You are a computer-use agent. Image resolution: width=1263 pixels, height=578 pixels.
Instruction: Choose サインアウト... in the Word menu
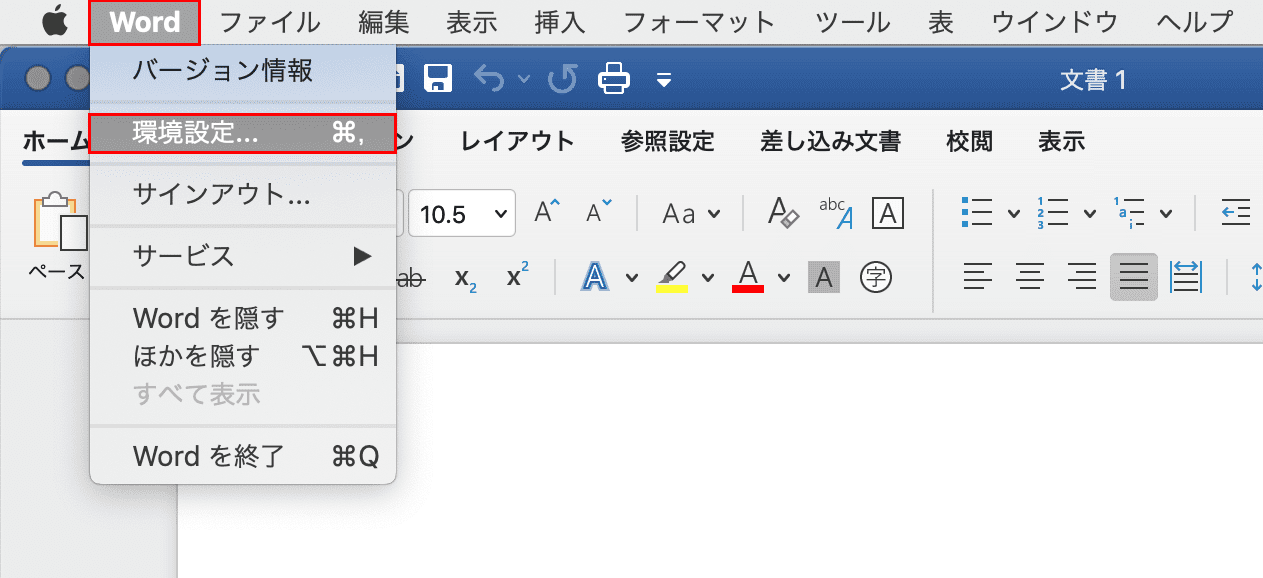(x=243, y=194)
